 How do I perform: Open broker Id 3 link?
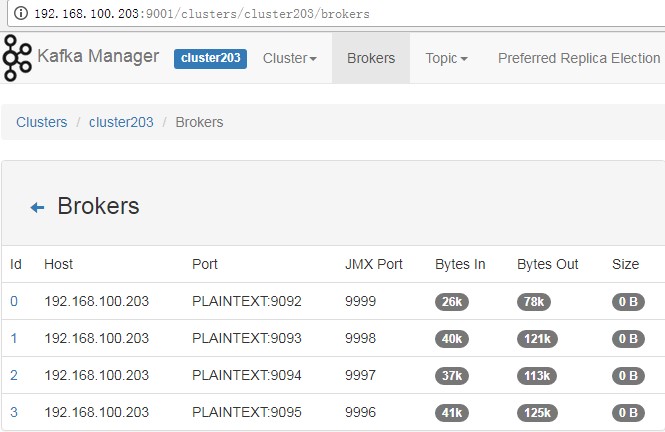pos(14,412)
